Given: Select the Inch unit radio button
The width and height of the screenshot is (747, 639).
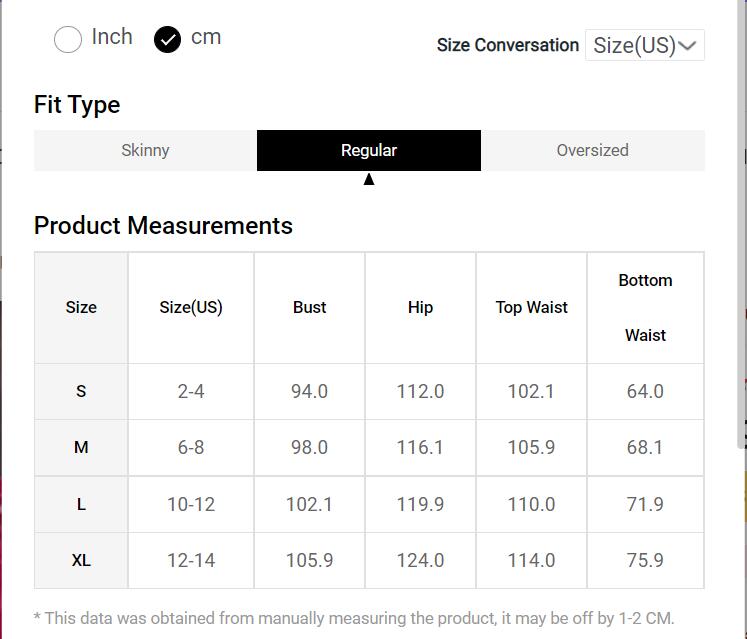Looking at the screenshot, I should click(x=68, y=39).
